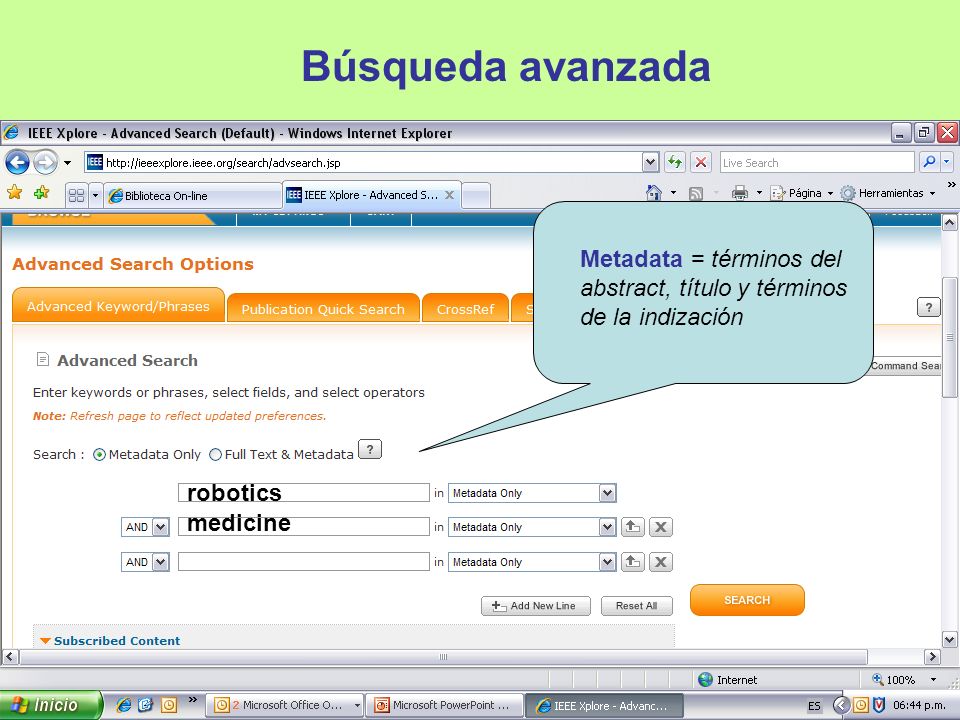
Task: Click the empty third search term field
Action: coord(304,561)
